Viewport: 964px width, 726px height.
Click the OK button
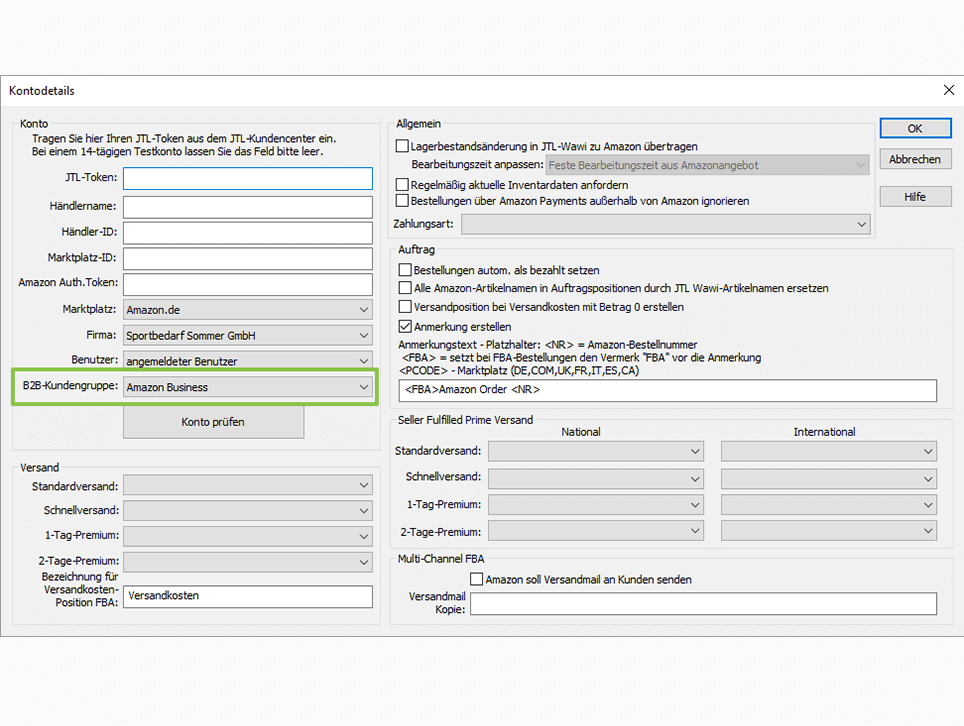(x=915, y=129)
